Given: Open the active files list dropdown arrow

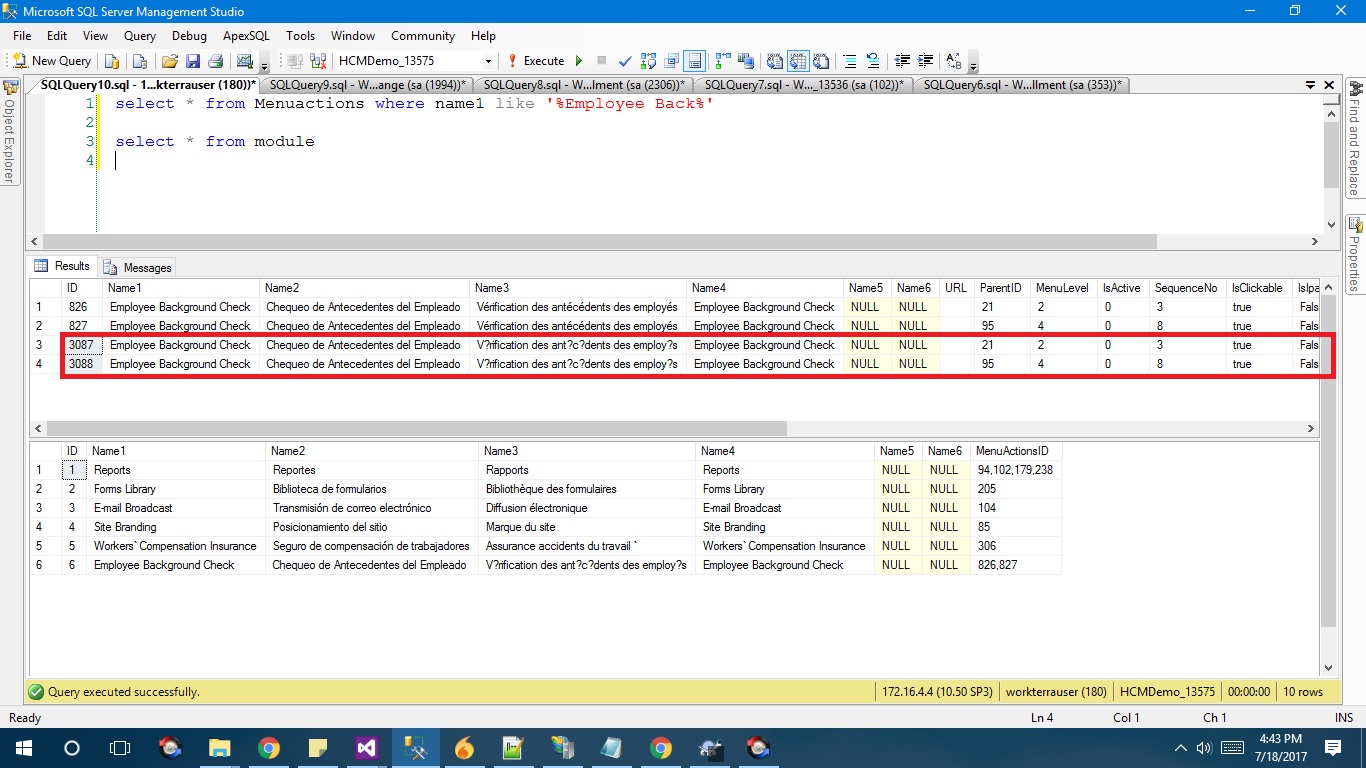Looking at the screenshot, I should [1311, 85].
